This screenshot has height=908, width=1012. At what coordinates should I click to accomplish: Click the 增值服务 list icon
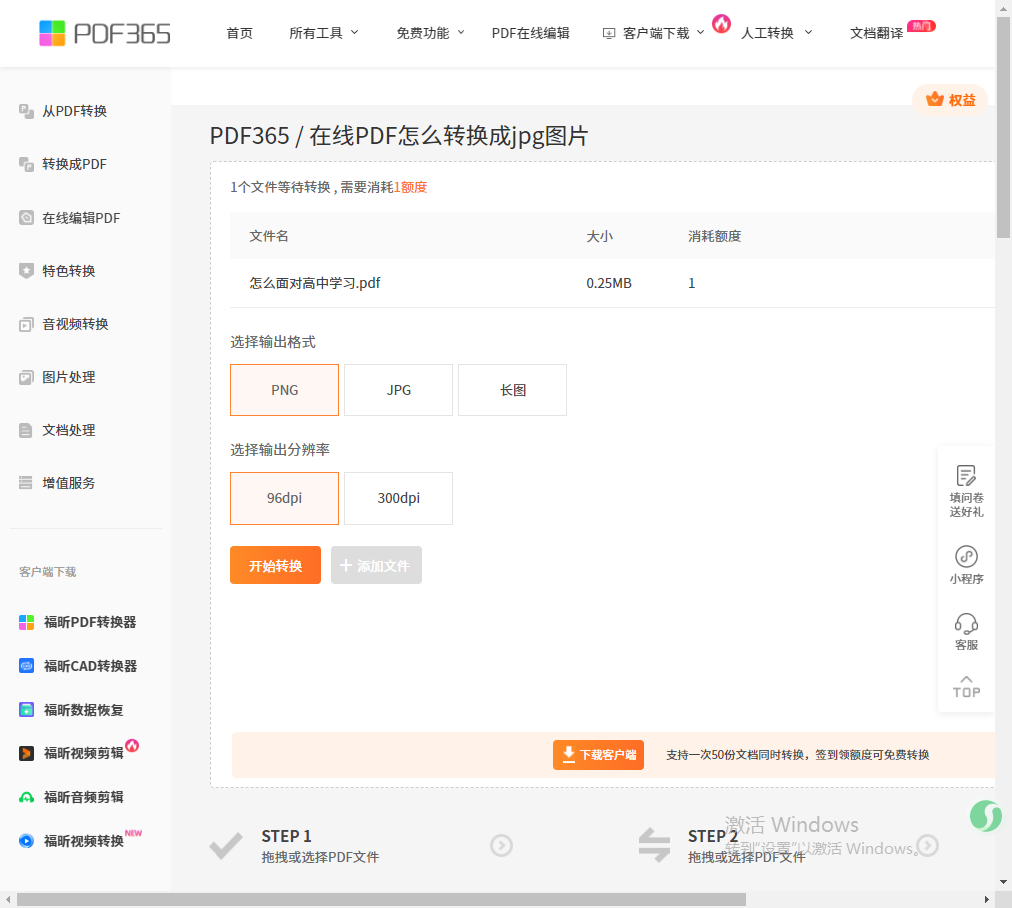(26, 483)
